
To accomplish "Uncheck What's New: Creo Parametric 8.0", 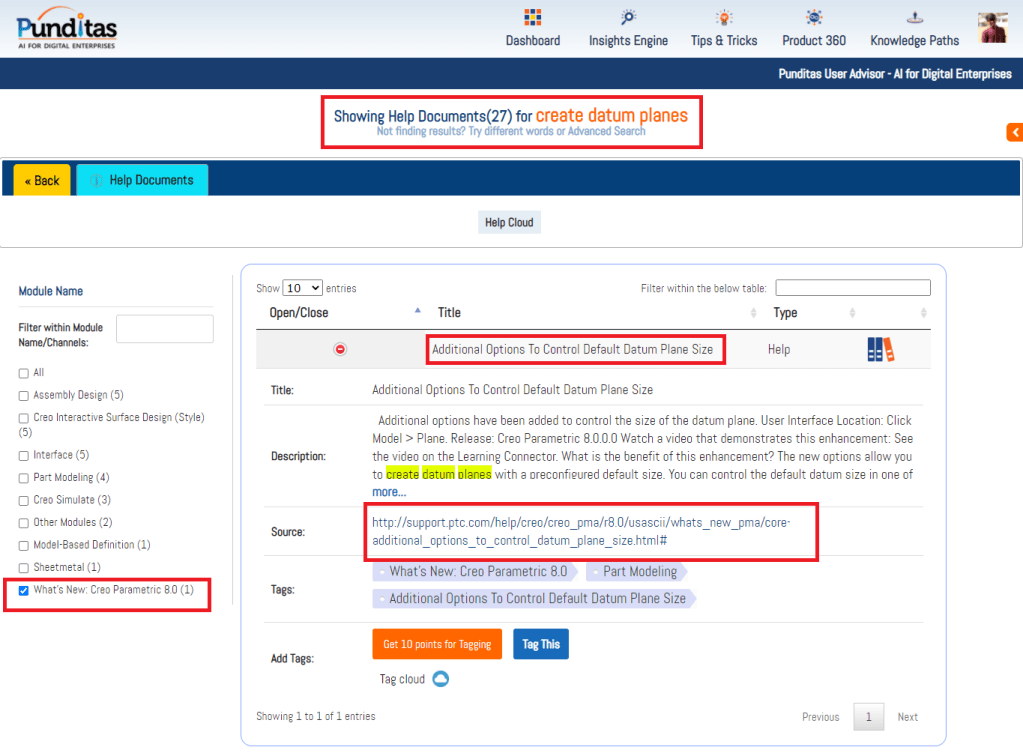I will 24,590.
